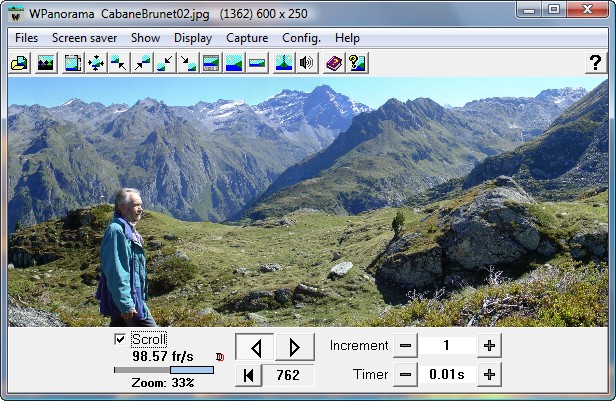
Task: Open the Config. menu
Action: click(301, 38)
